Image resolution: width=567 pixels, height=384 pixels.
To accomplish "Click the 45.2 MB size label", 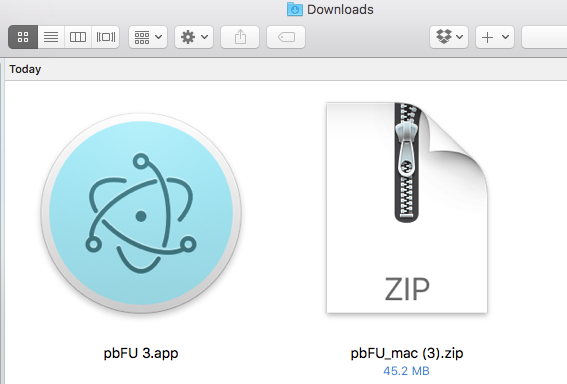I will click(x=406, y=371).
